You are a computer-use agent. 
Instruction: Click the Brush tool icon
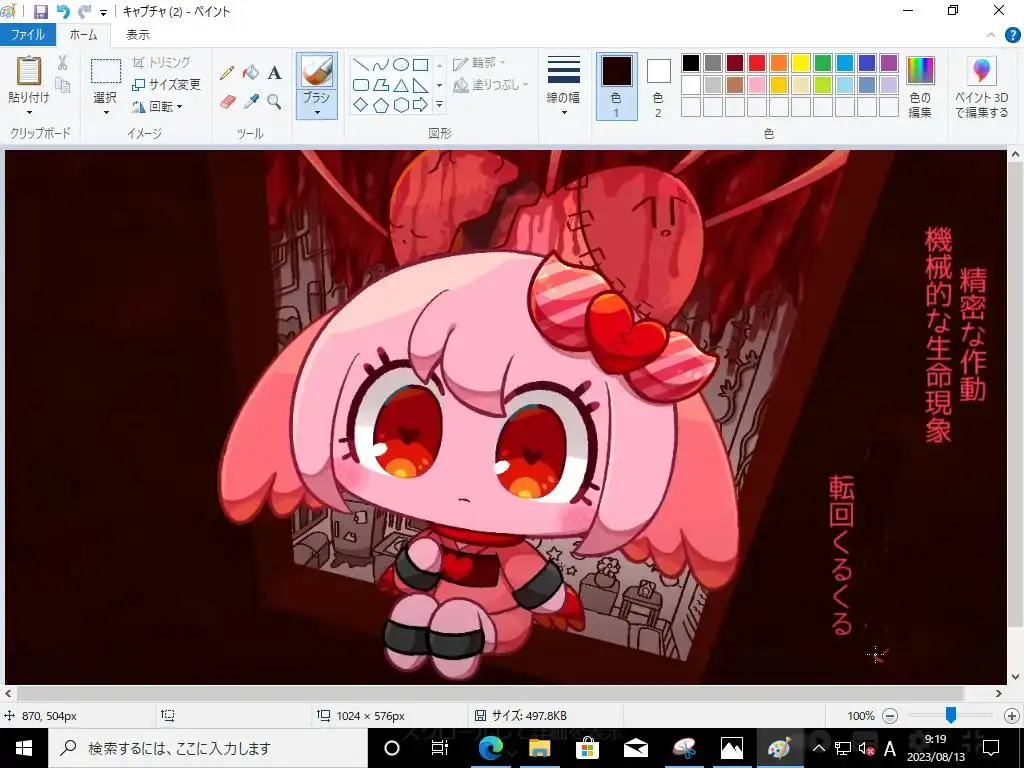pos(317,71)
